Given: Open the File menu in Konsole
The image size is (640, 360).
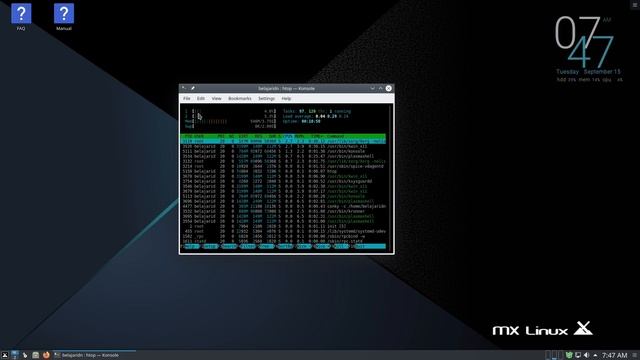Looking at the screenshot, I should [187, 98].
